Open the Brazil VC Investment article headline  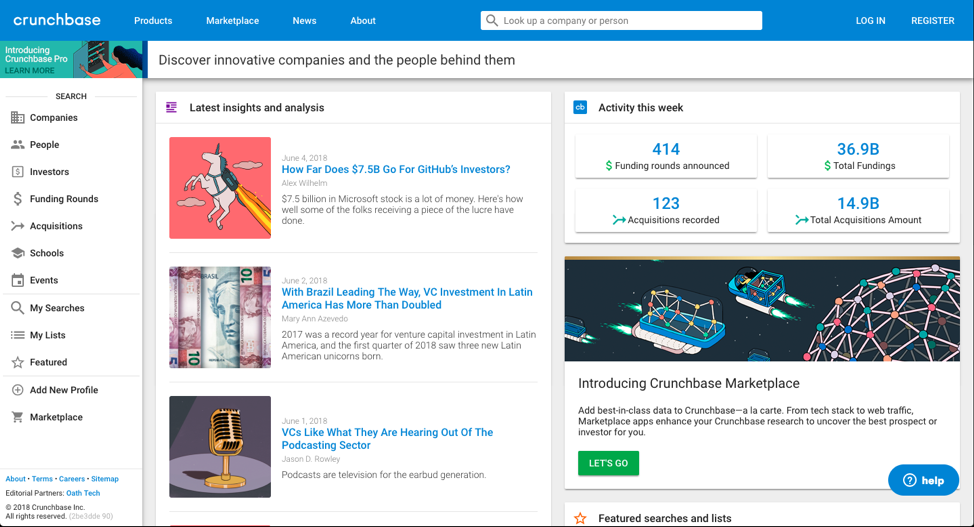coord(407,298)
